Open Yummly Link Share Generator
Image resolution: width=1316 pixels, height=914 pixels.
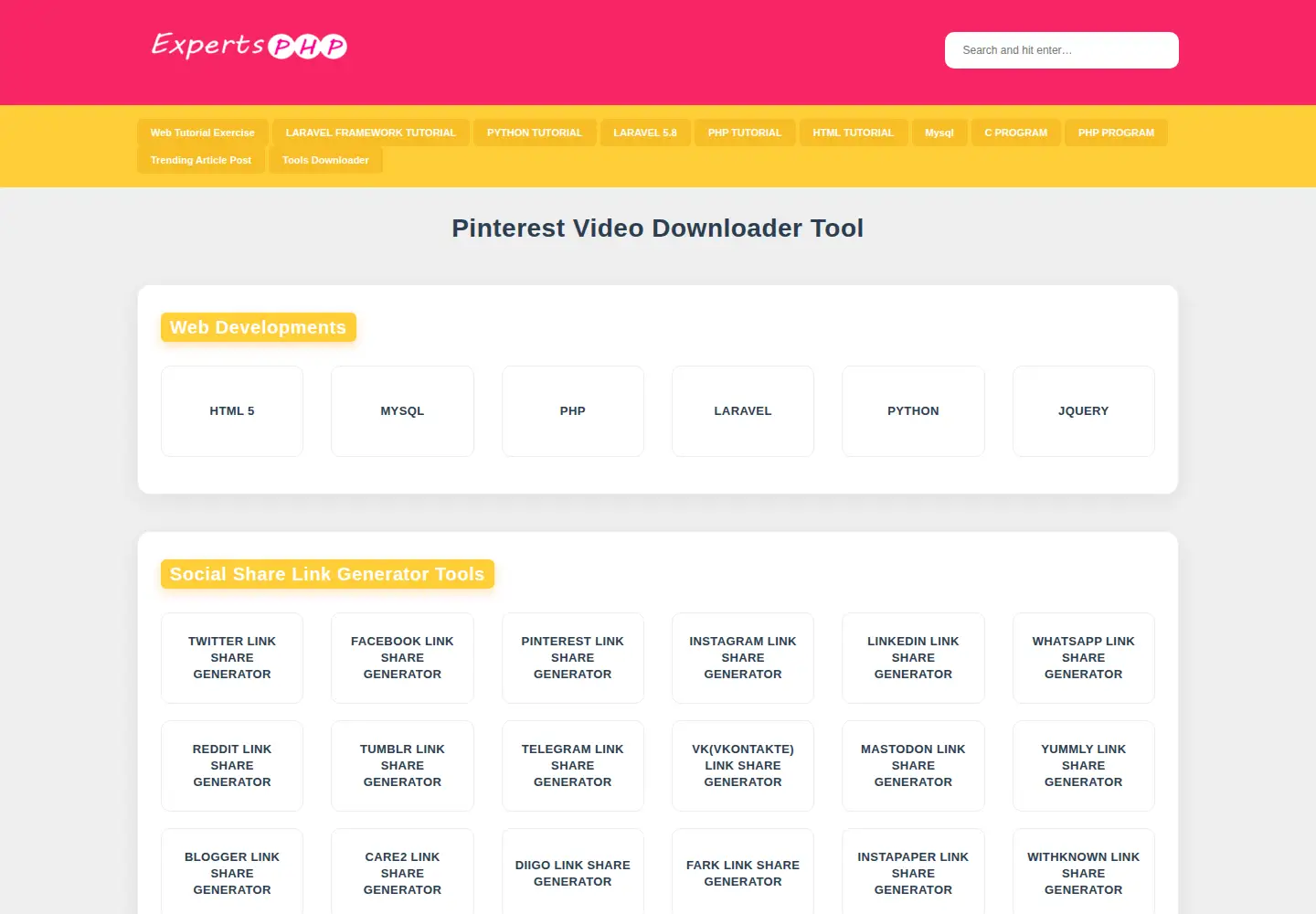pos(1084,766)
